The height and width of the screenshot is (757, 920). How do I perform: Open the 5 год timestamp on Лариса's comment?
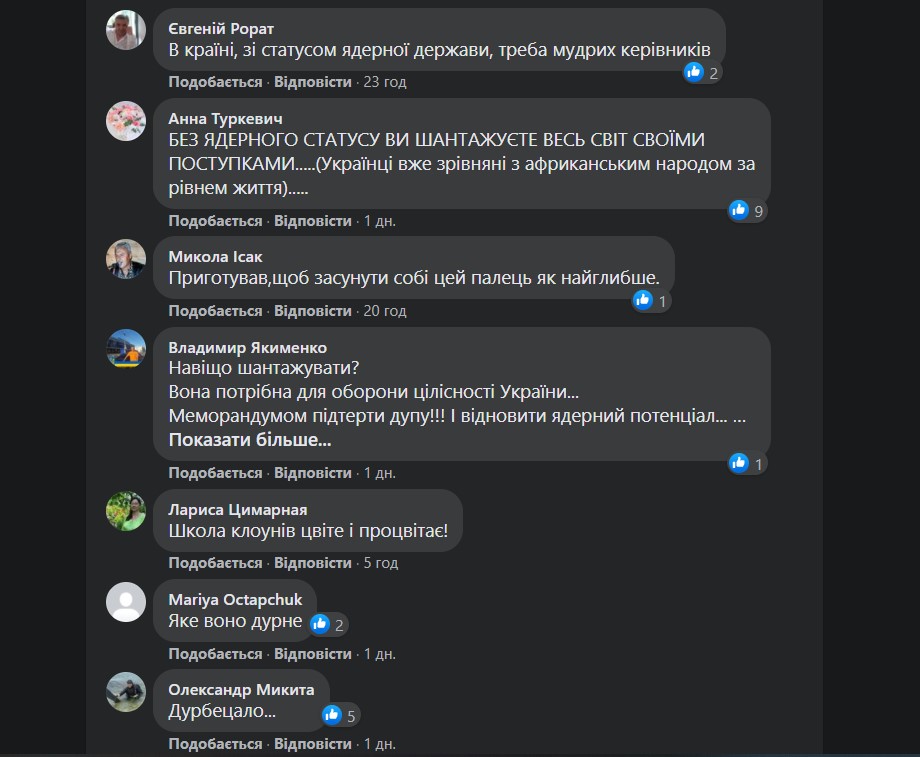point(381,563)
